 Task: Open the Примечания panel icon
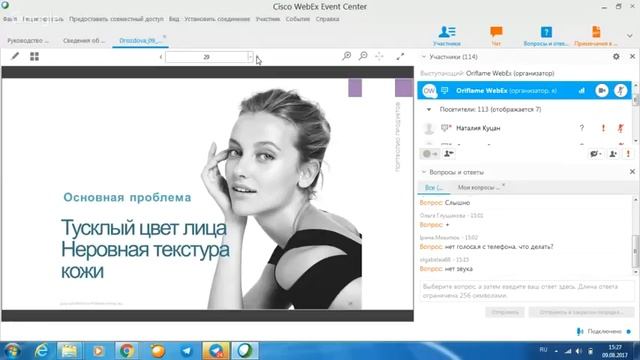coord(596,36)
